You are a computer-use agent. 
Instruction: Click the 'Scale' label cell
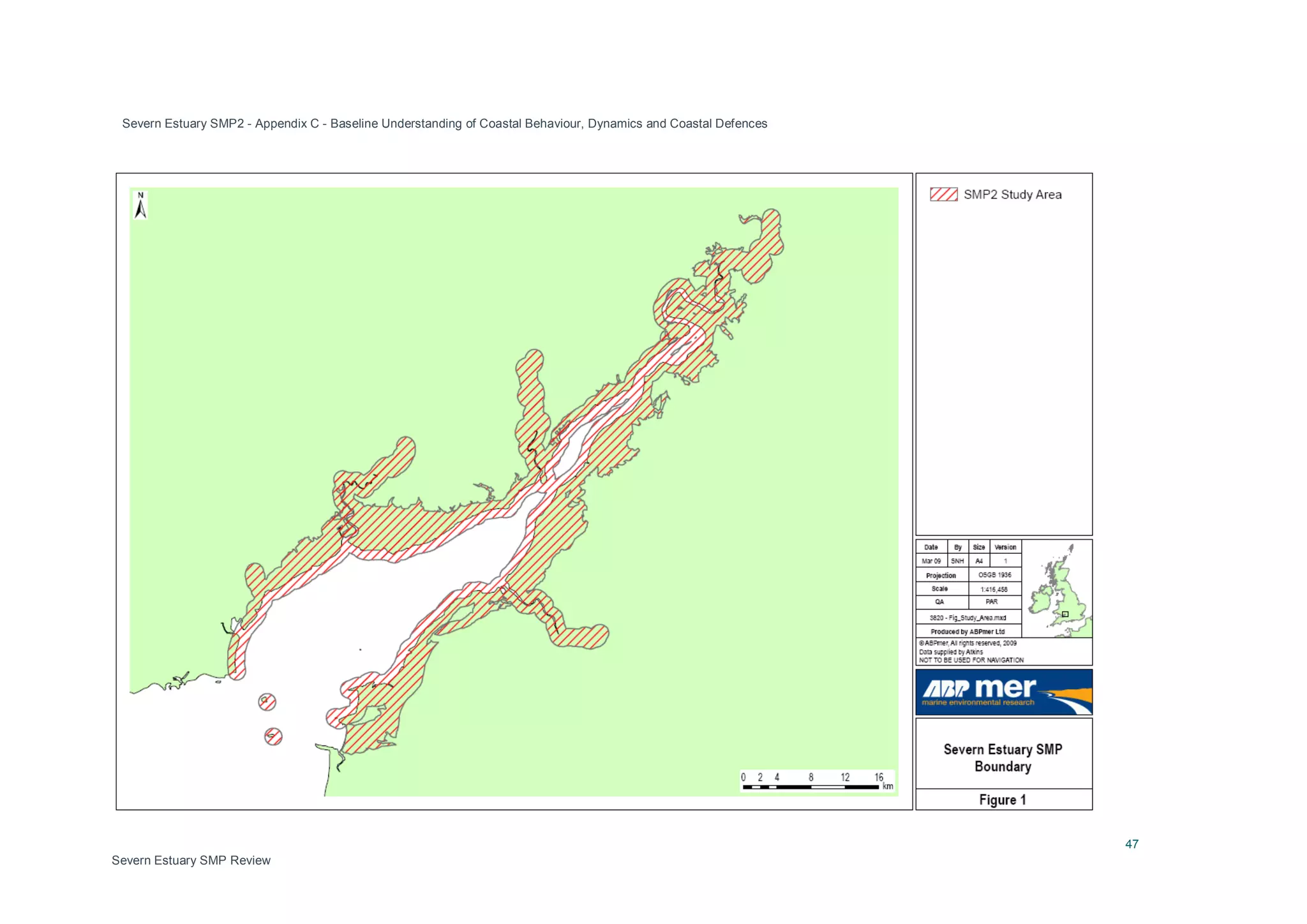click(x=942, y=588)
